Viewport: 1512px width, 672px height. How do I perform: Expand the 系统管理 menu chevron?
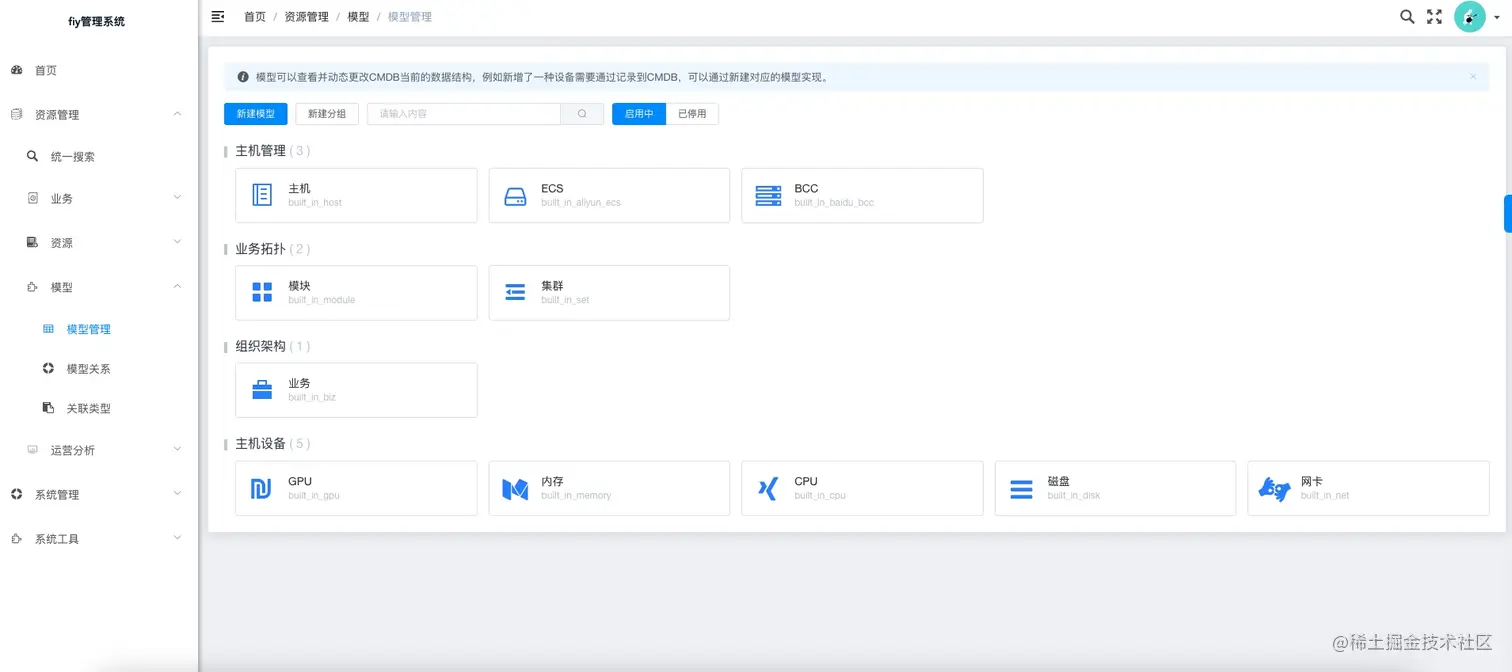tap(177, 494)
